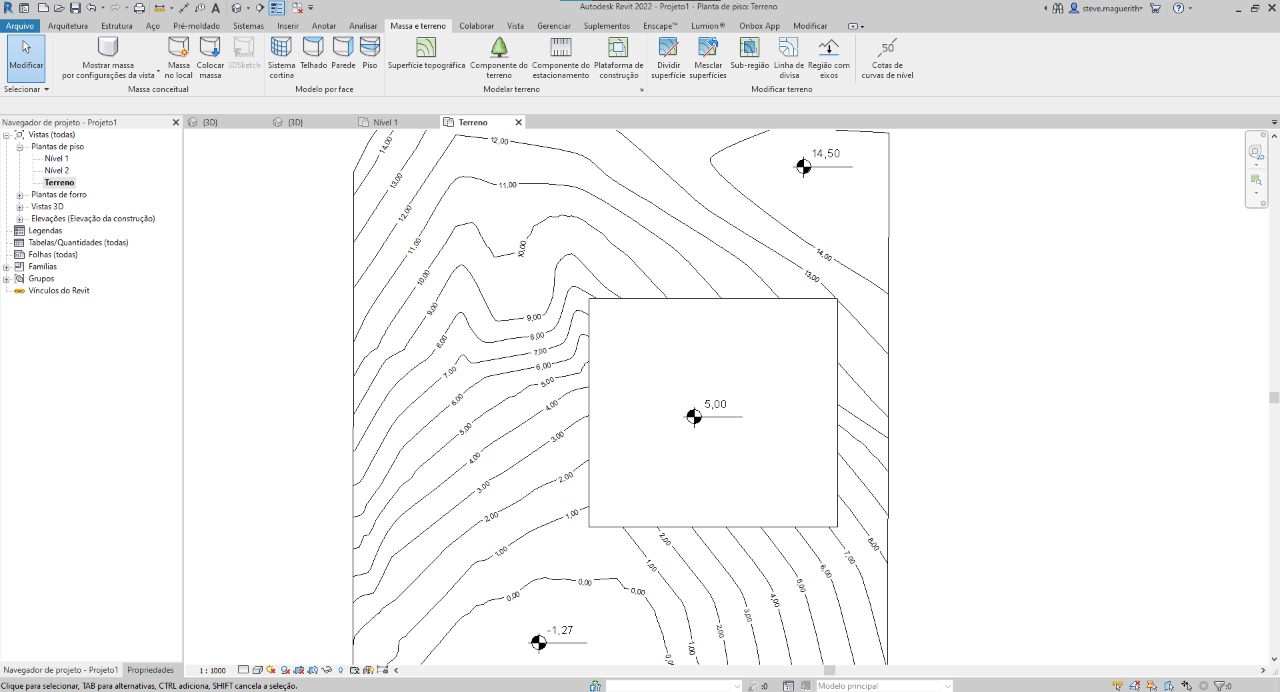The image size is (1280, 692).
Task: Choose Mesclar superfícies tool
Action: click(x=709, y=57)
